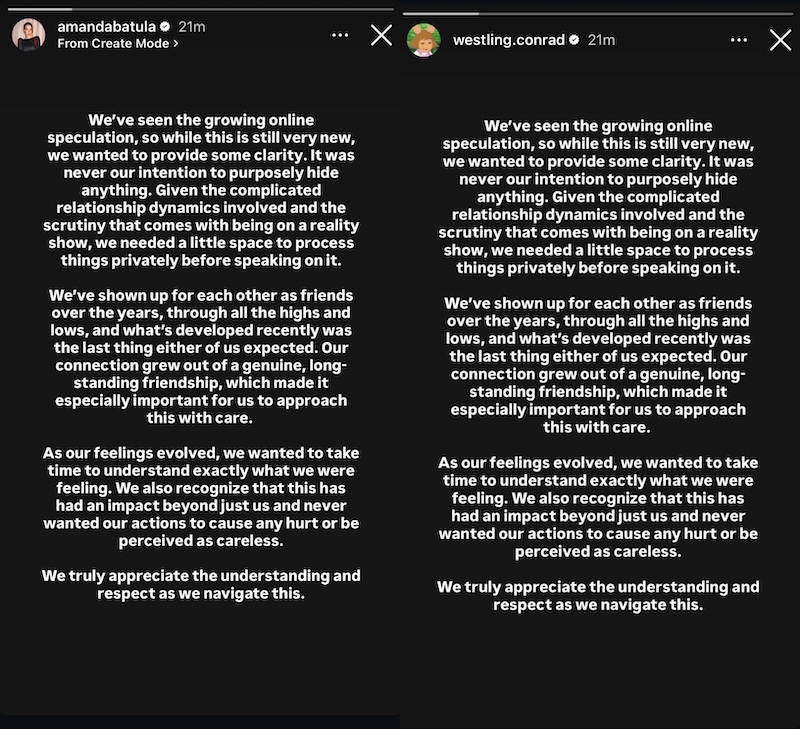Close westling.conrad's story with the X
Screen dimensions: 800x729
pyautogui.click(x=781, y=41)
